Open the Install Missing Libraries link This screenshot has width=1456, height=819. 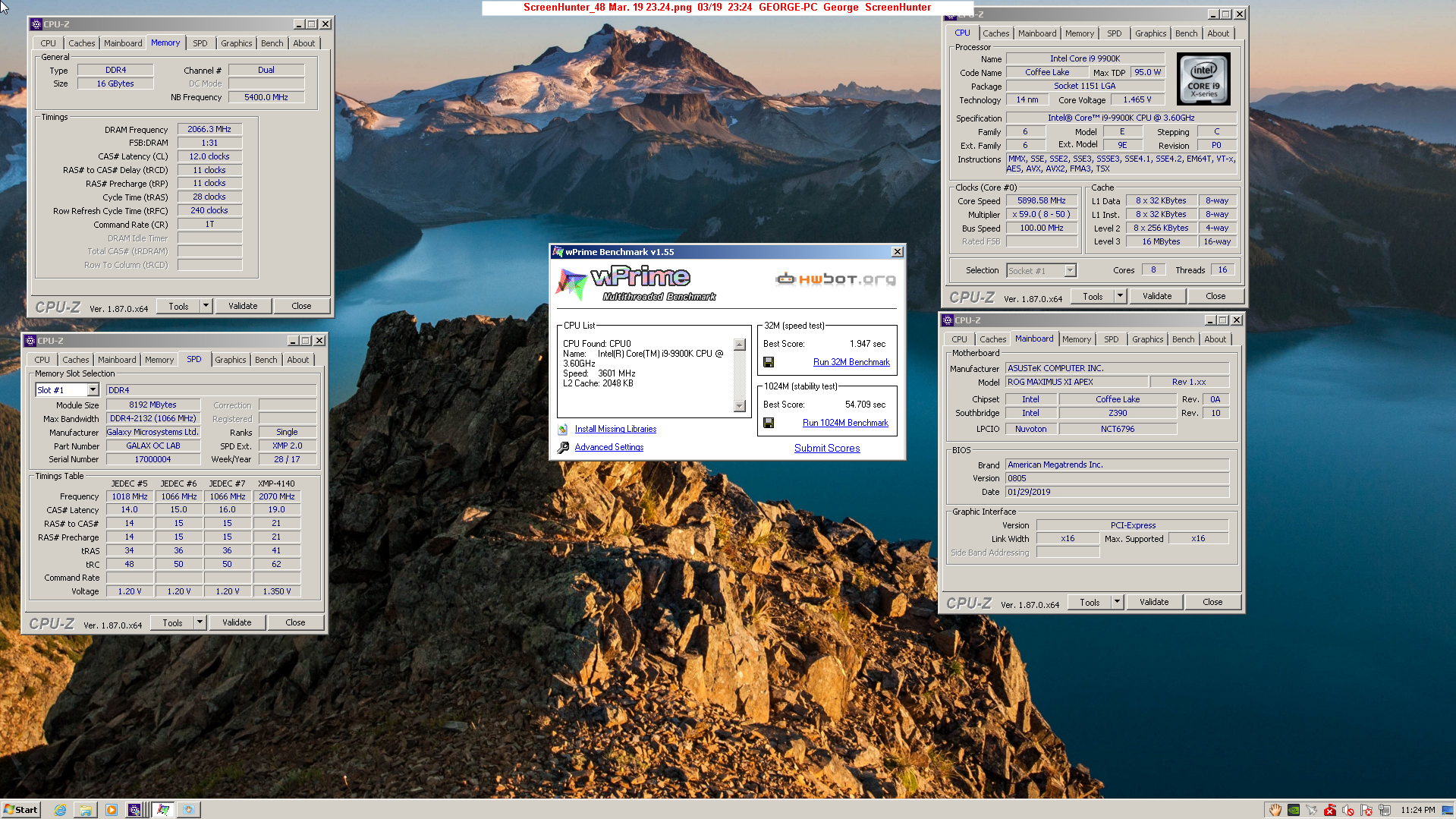pos(615,430)
